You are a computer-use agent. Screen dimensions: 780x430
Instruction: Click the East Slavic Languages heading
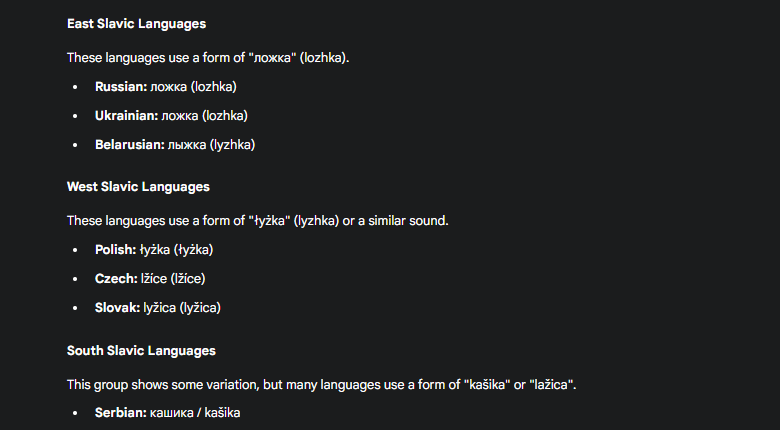[x=136, y=24]
